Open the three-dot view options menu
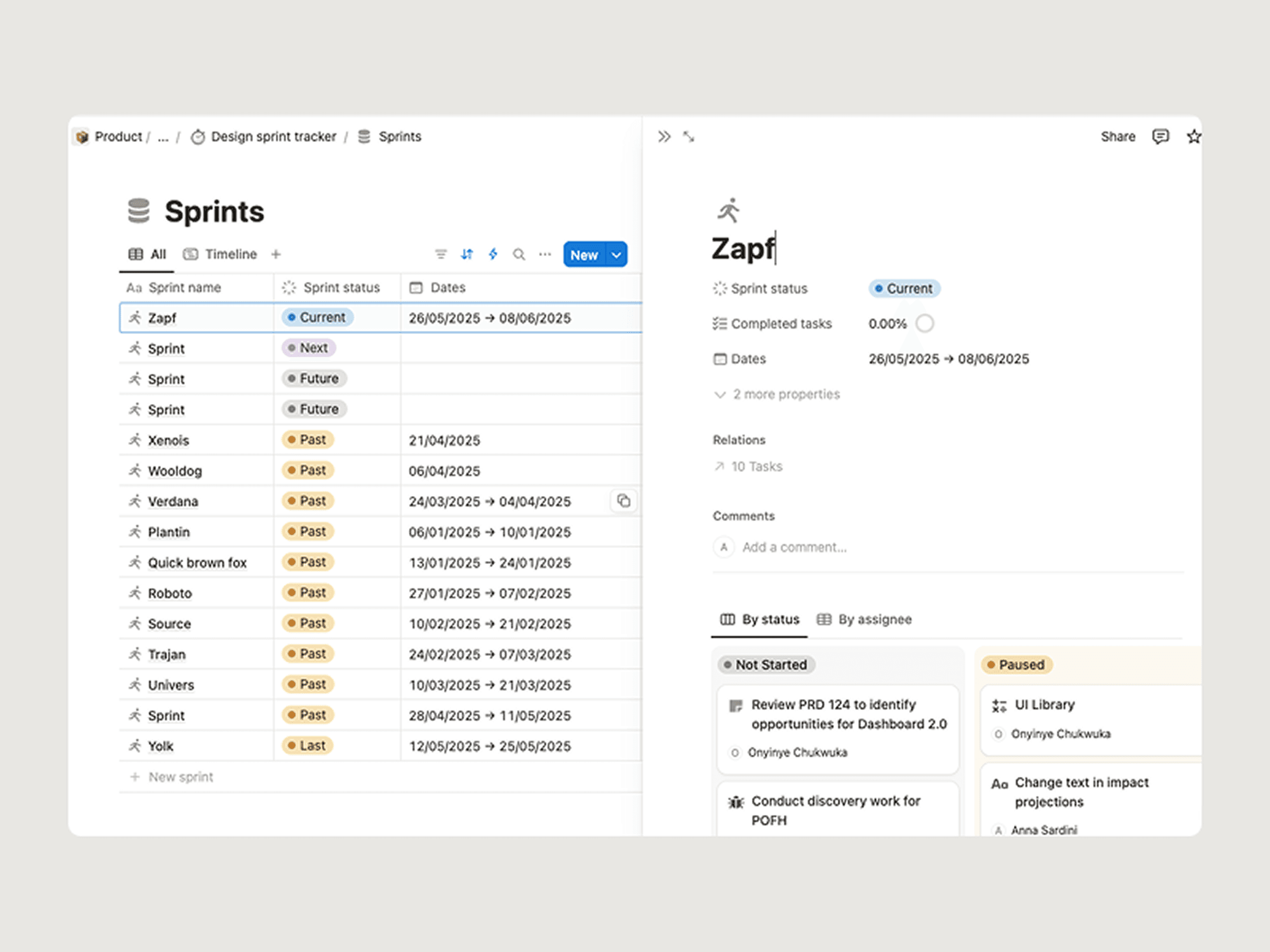 click(x=545, y=254)
